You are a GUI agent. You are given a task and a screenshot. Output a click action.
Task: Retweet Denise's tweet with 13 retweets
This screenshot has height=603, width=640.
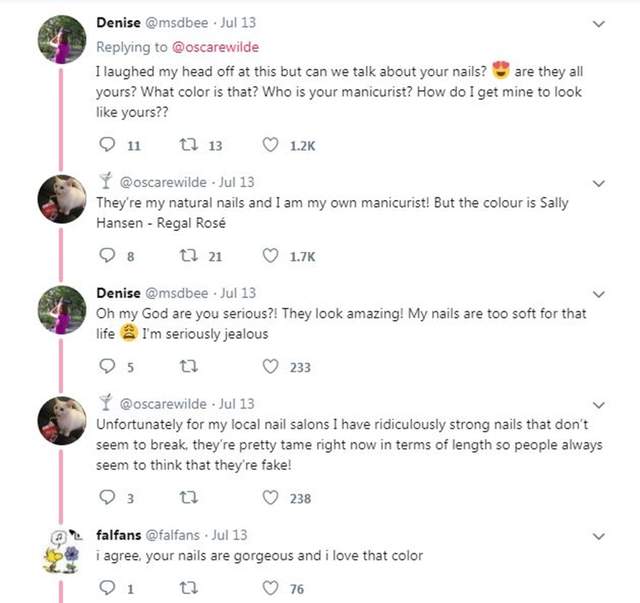click(x=188, y=146)
